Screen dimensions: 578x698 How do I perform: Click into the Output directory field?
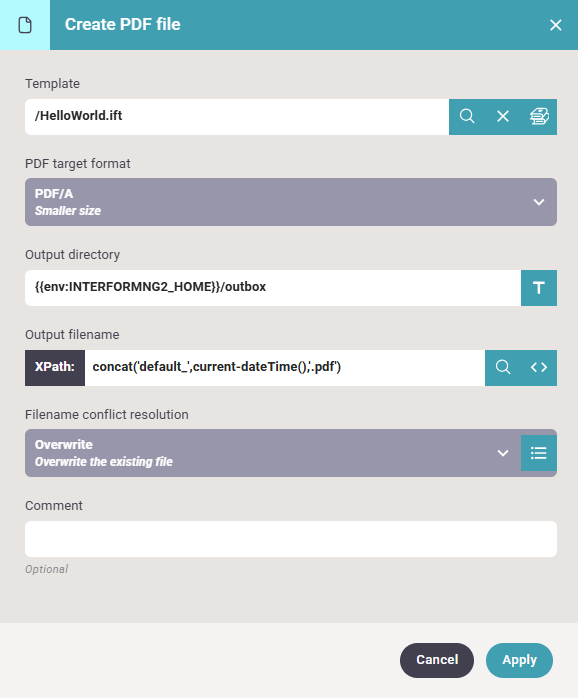point(273,288)
